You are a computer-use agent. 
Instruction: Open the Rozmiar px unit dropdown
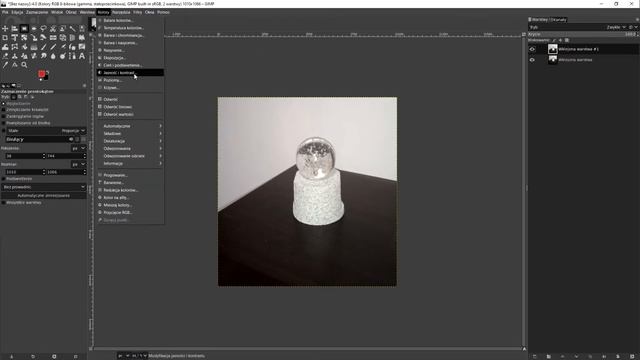(x=78, y=164)
